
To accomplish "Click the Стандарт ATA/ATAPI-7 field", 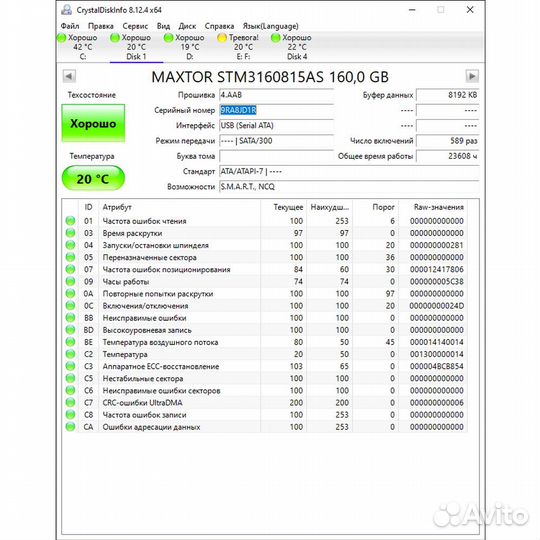I will point(349,172).
